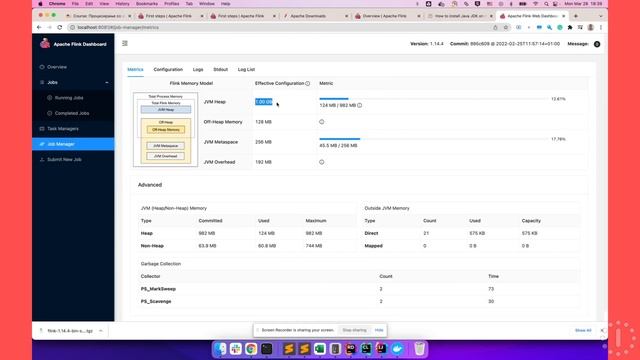Open the Logs tab
This screenshot has width=640, height=360.
pyautogui.click(x=198, y=69)
